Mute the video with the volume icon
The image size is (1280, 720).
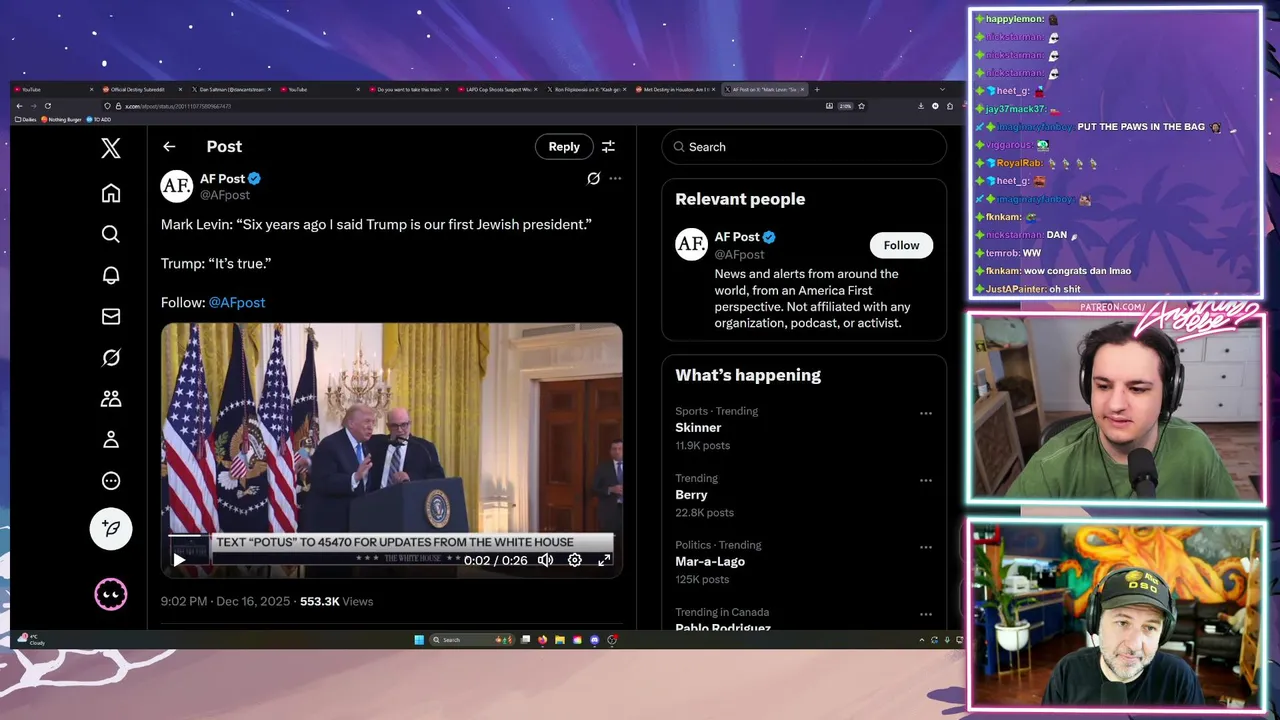click(545, 560)
